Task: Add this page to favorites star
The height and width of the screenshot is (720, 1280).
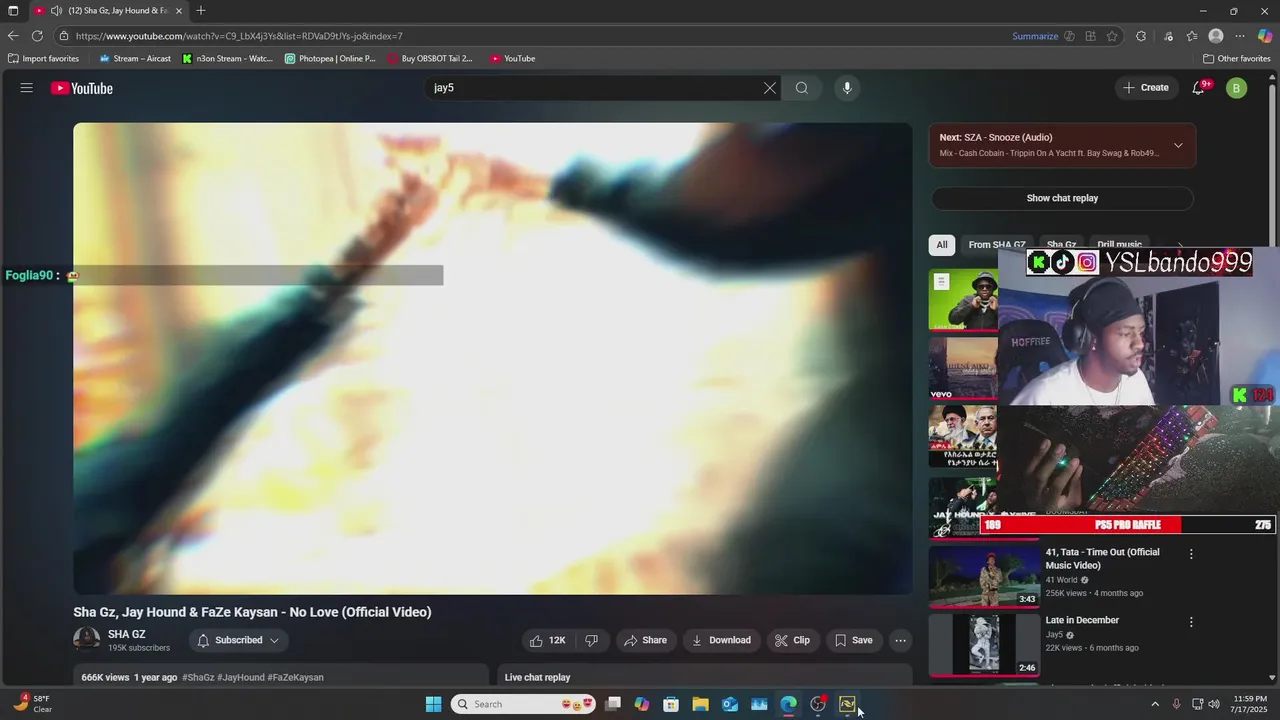Action: click(x=1112, y=36)
